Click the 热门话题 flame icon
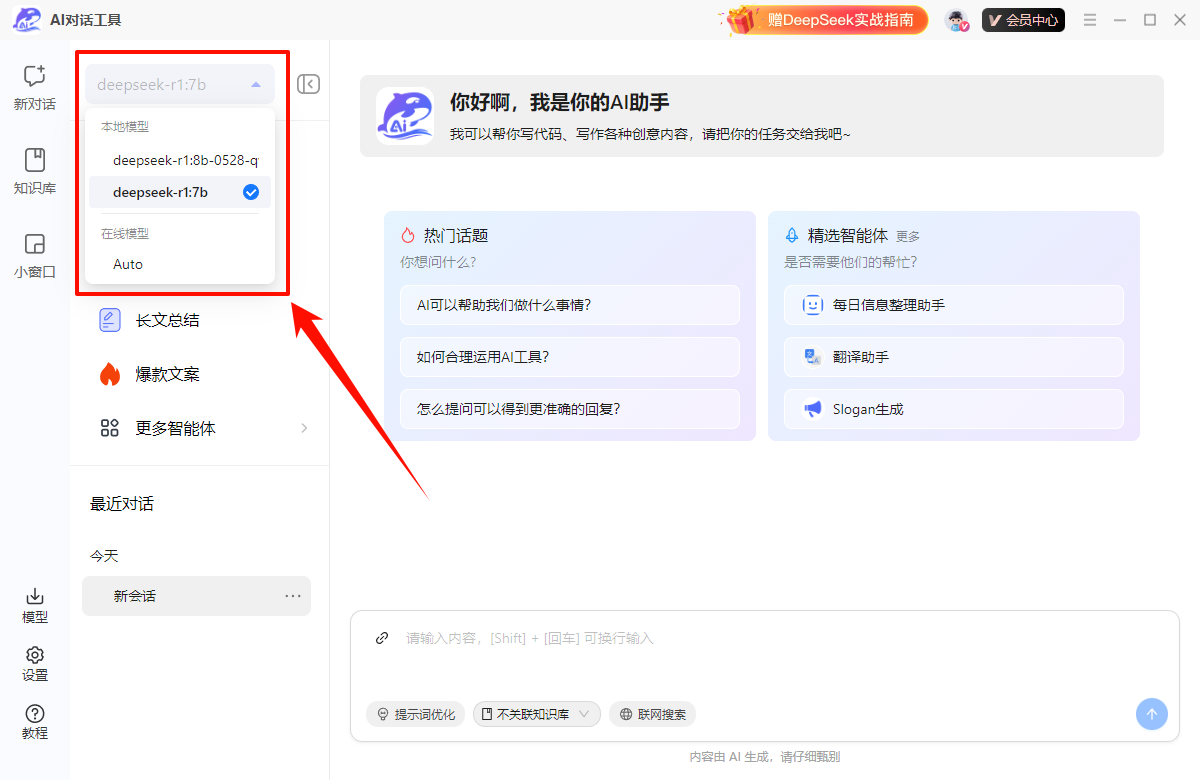This screenshot has width=1200, height=780. 408,236
